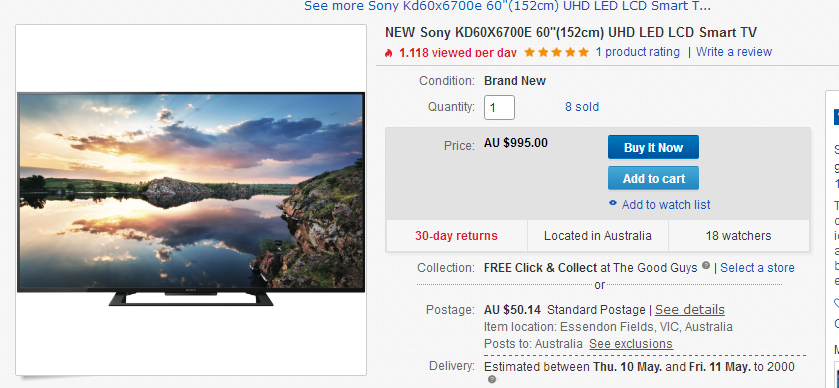Open See details for postage

[690, 310]
